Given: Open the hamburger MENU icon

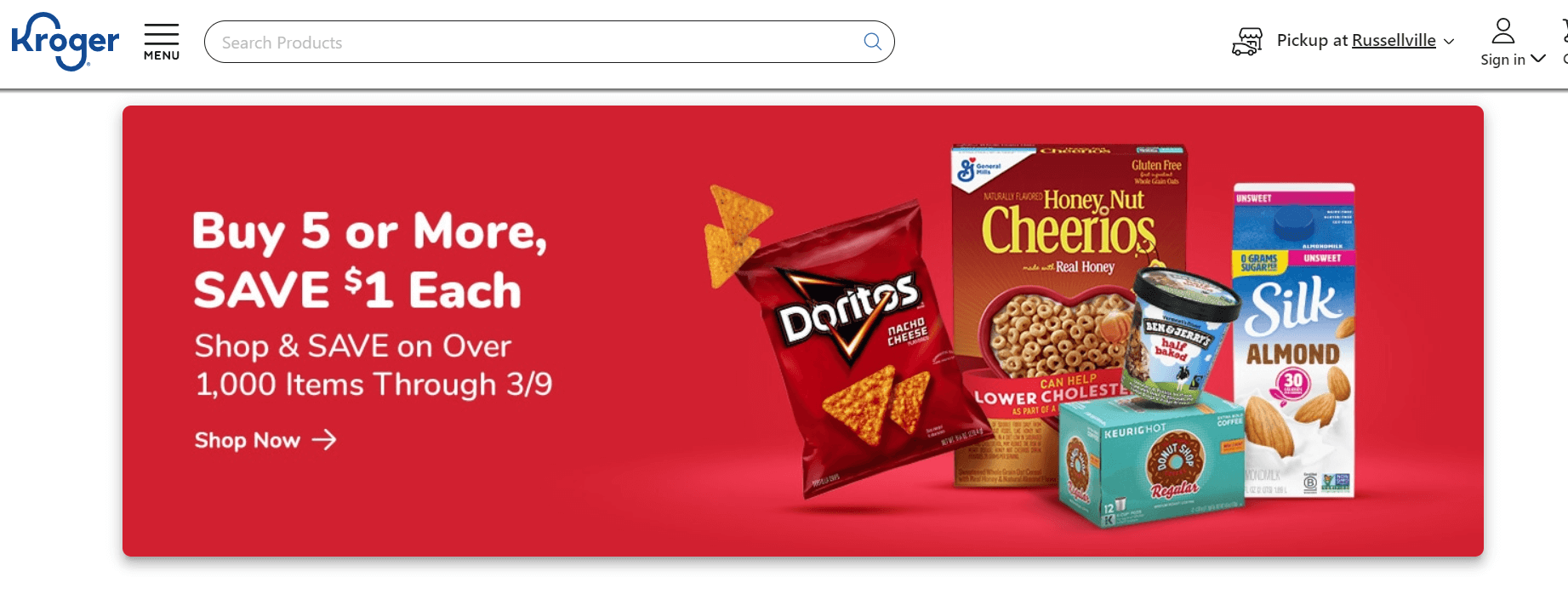Looking at the screenshot, I should coord(161,34).
